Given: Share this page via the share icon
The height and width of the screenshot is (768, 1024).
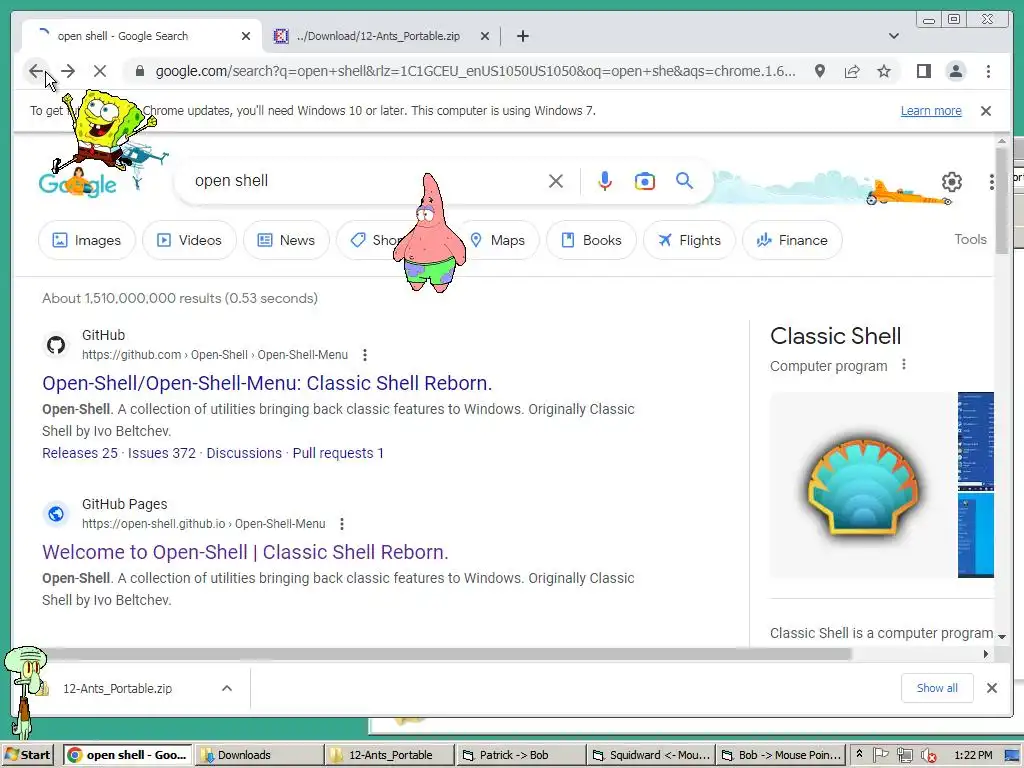Looking at the screenshot, I should click(x=852, y=71).
